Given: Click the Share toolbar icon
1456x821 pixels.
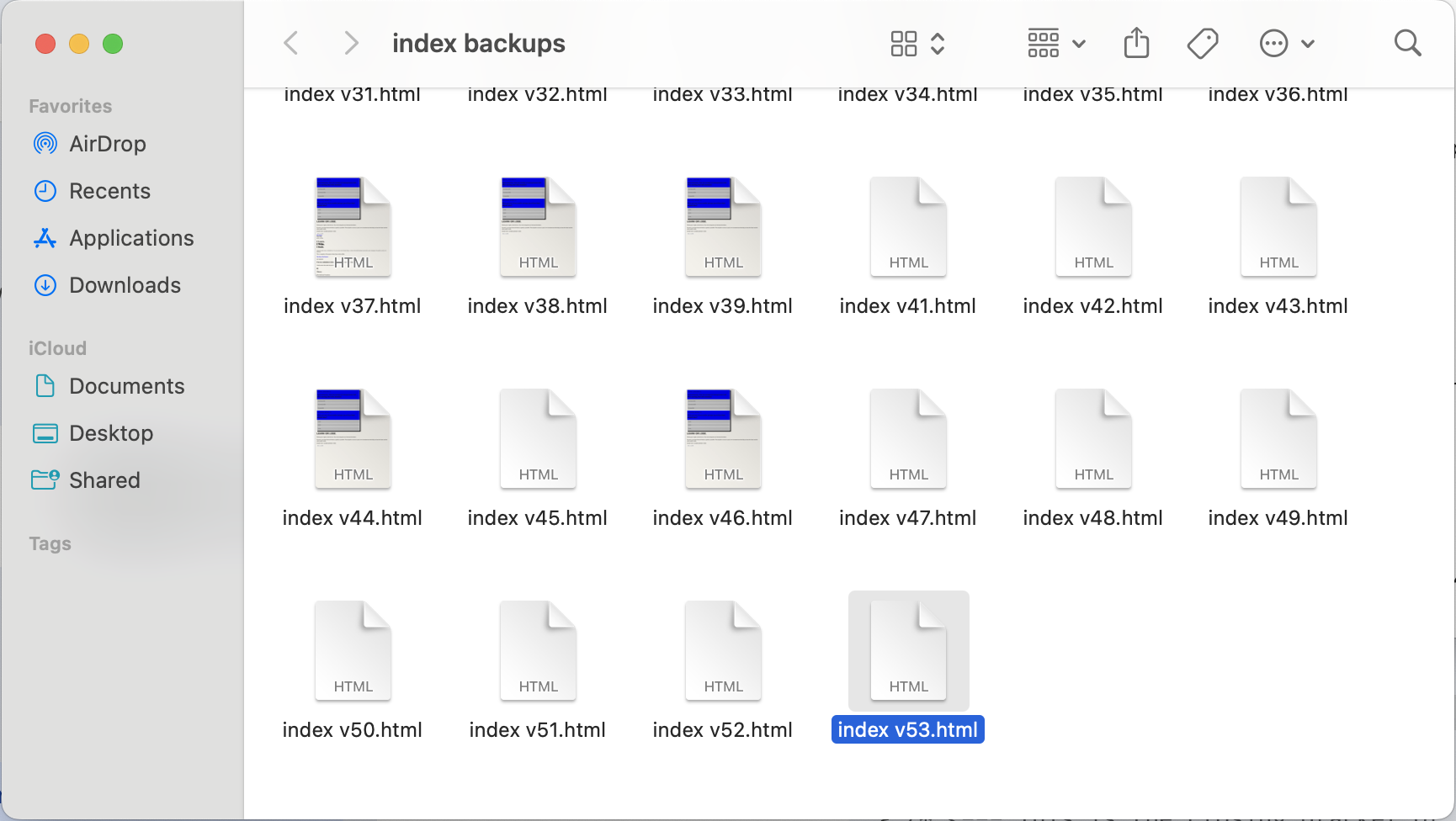Looking at the screenshot, I should 1136,43.
